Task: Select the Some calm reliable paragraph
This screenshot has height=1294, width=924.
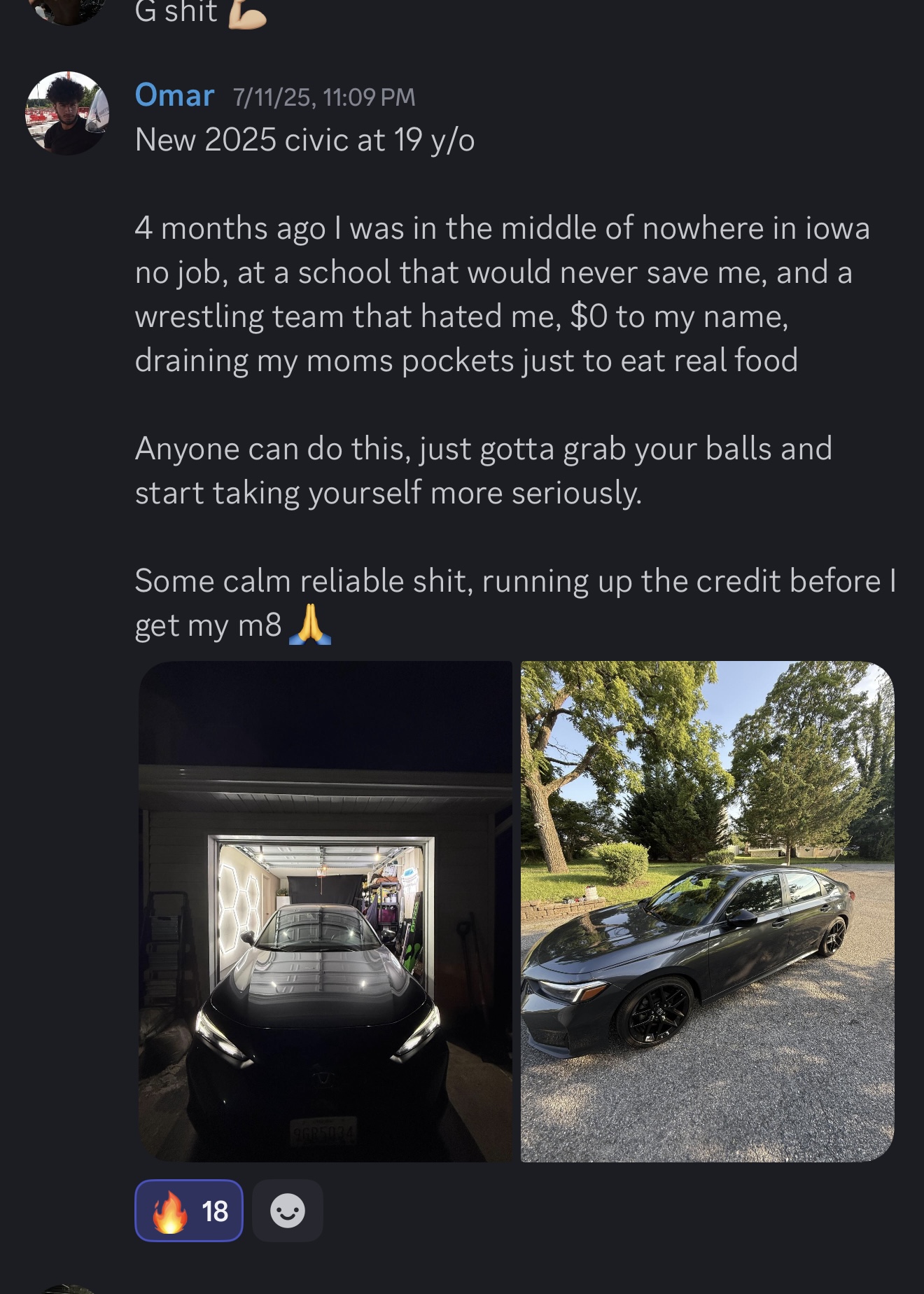Action: click(516, 603)
